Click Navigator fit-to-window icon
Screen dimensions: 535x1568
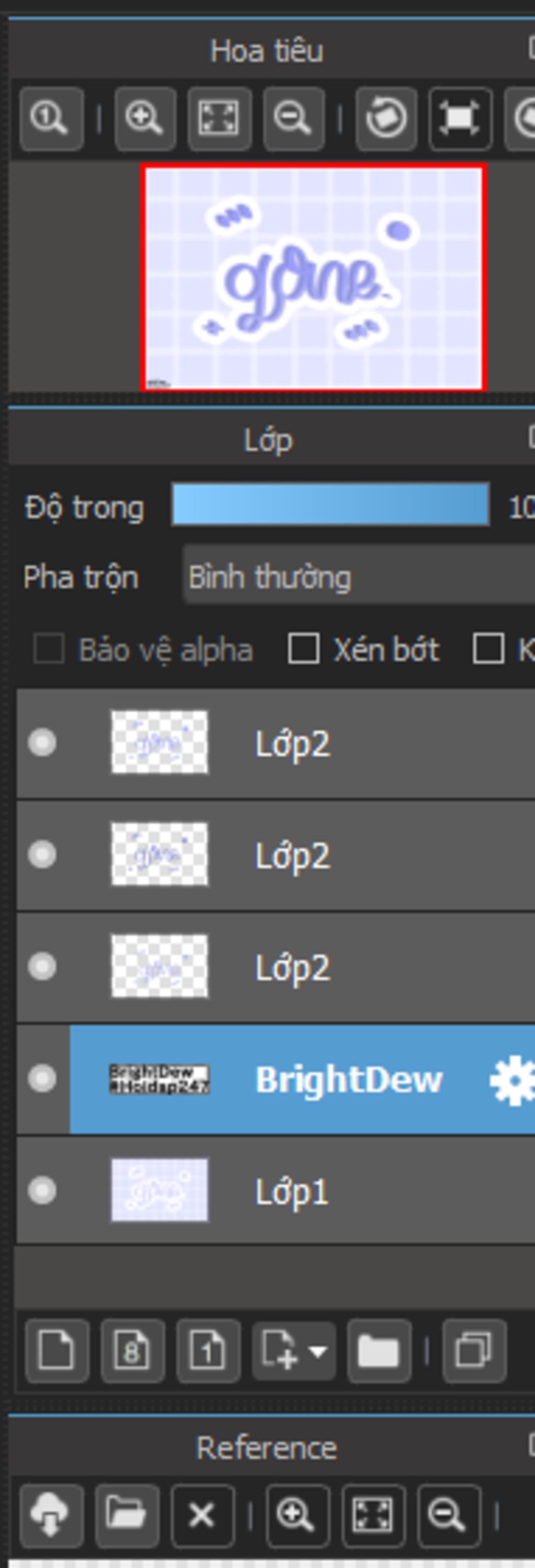[219, 119]
